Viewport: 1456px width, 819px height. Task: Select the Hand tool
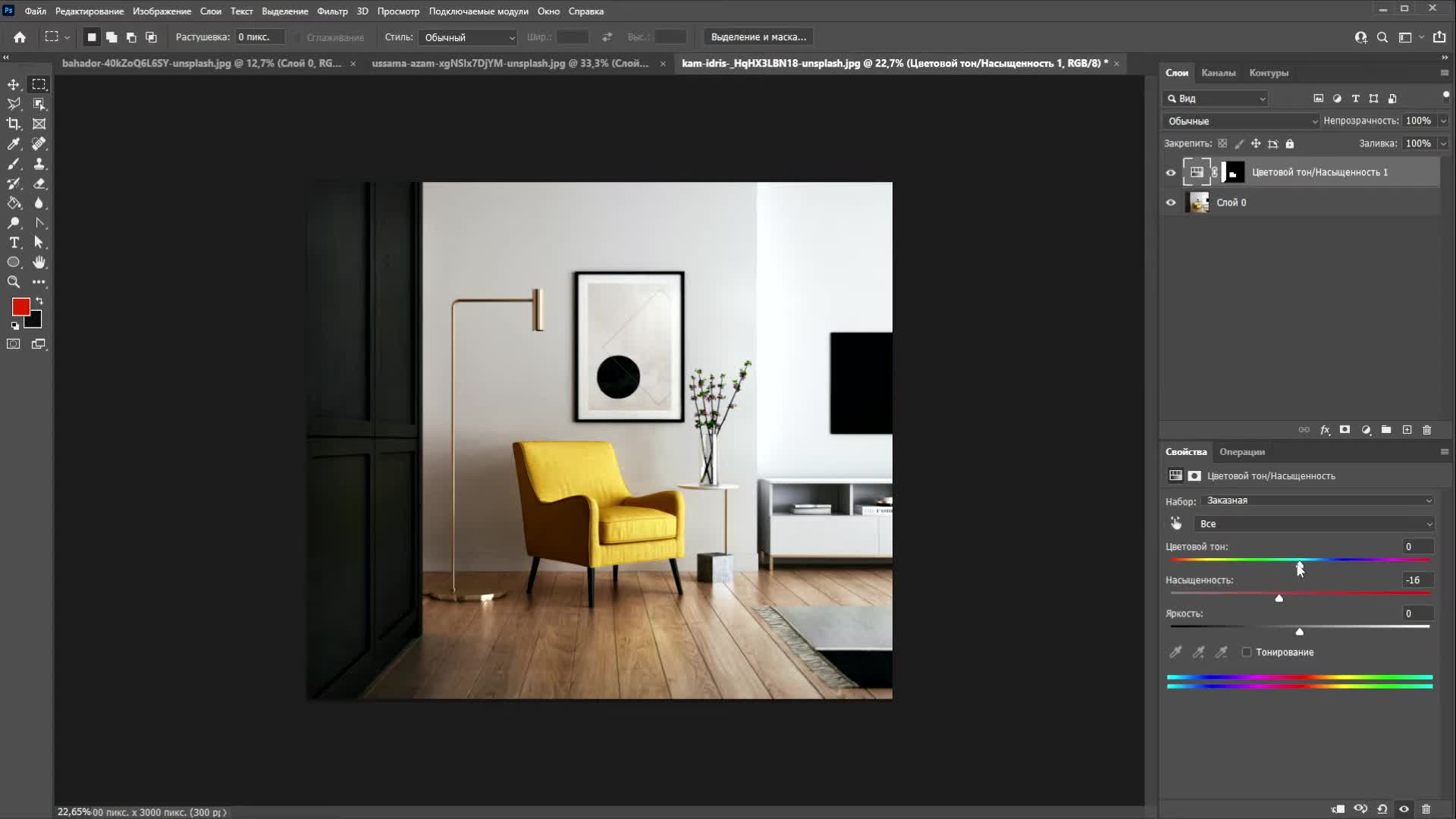click(39, 262)
